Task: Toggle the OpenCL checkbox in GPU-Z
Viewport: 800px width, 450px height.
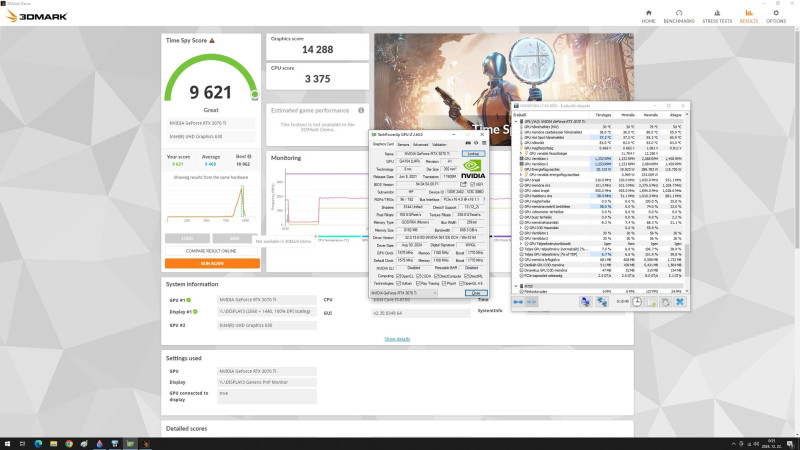Action: tap(399, 276)
